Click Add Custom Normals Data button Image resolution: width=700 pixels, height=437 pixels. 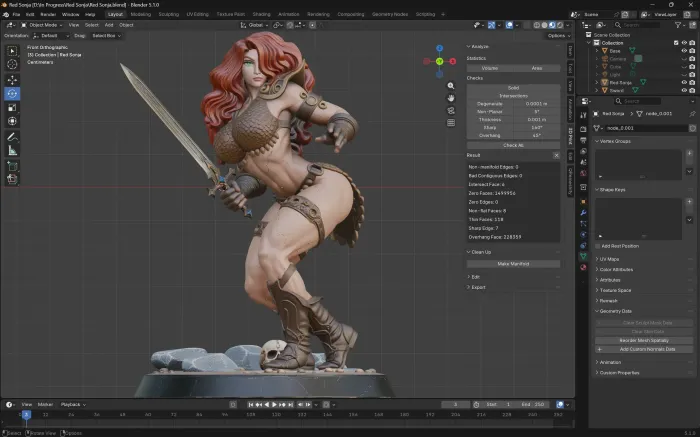pos(644,349)
